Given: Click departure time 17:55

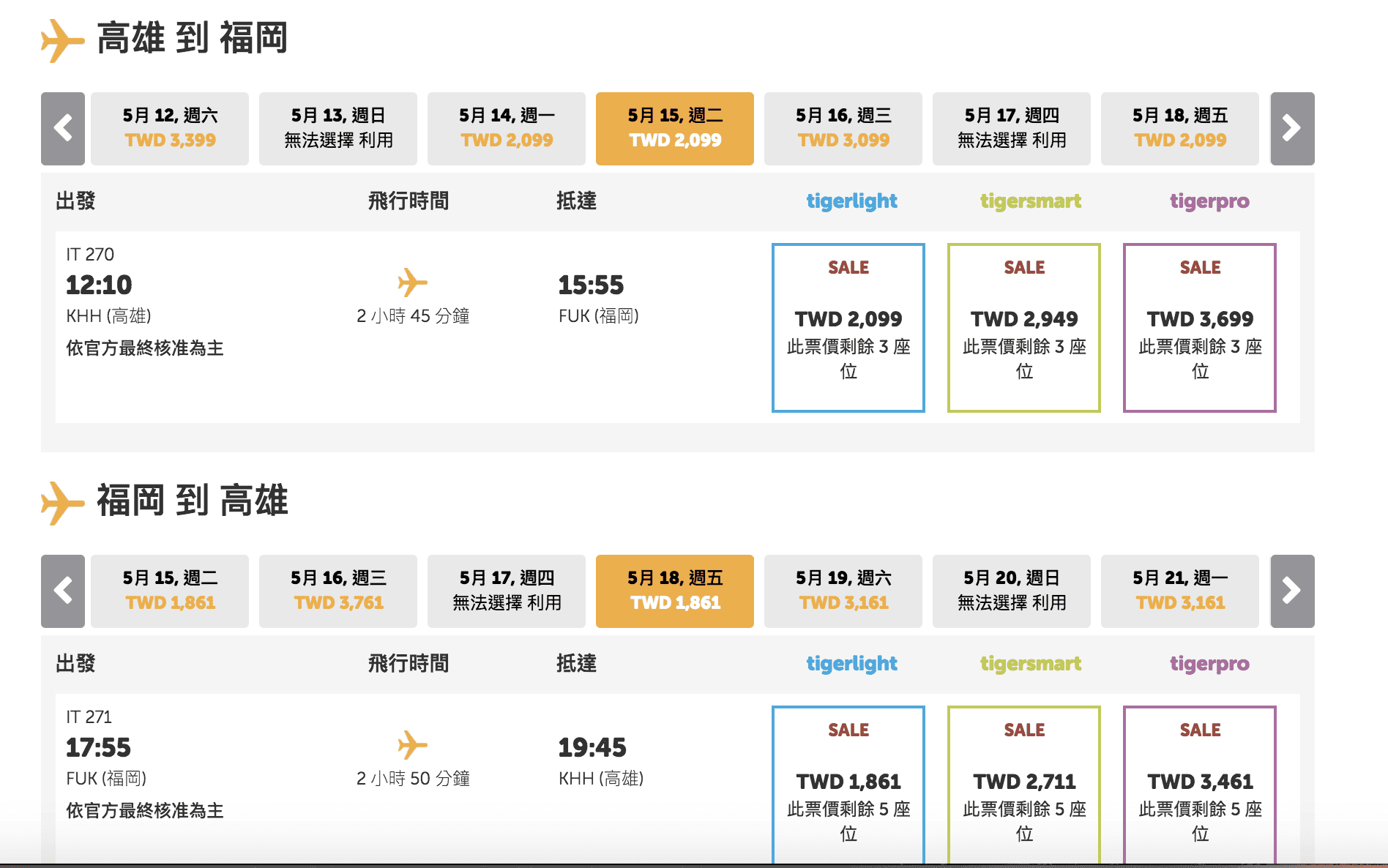Looking at the screenshot, I should coord(98,747).
